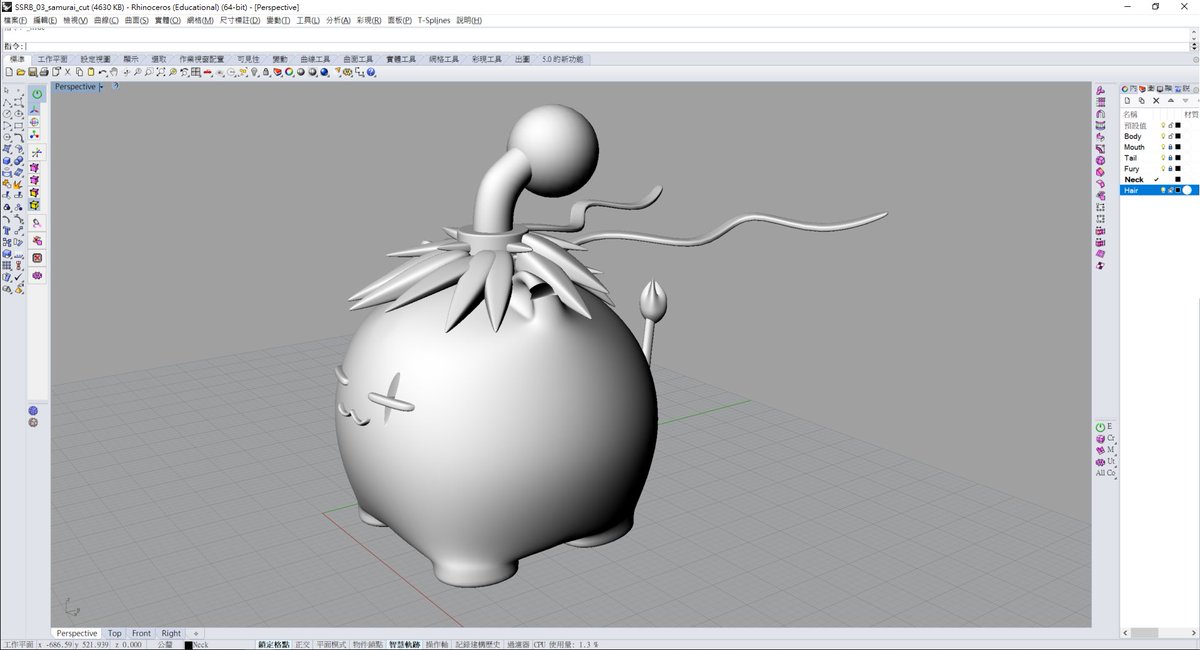Click the blue sphere render icon
Screen dimensions: 1200x650
[323, 72]
